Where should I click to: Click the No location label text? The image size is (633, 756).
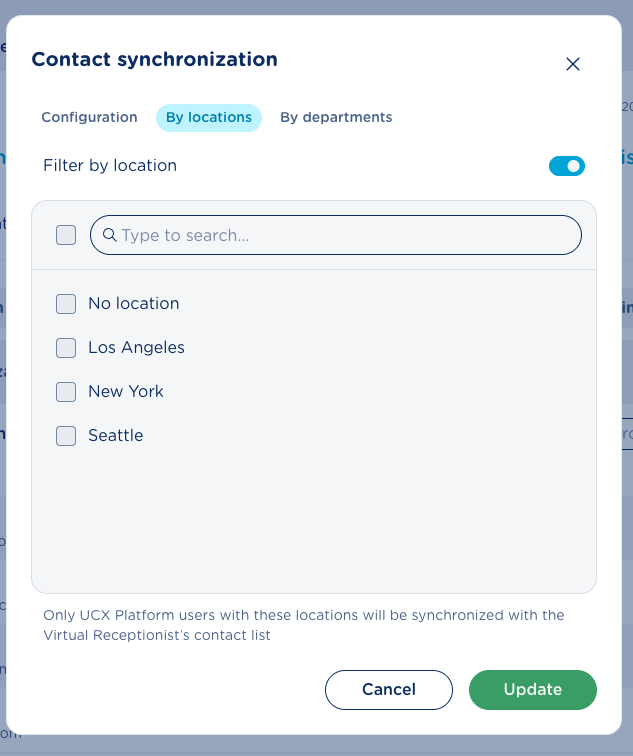tap(134, 304)
